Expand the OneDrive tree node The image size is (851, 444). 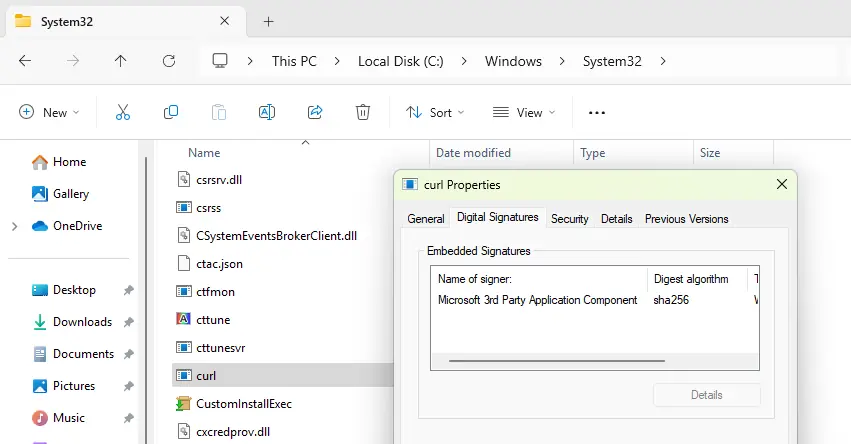coord(15,226)
